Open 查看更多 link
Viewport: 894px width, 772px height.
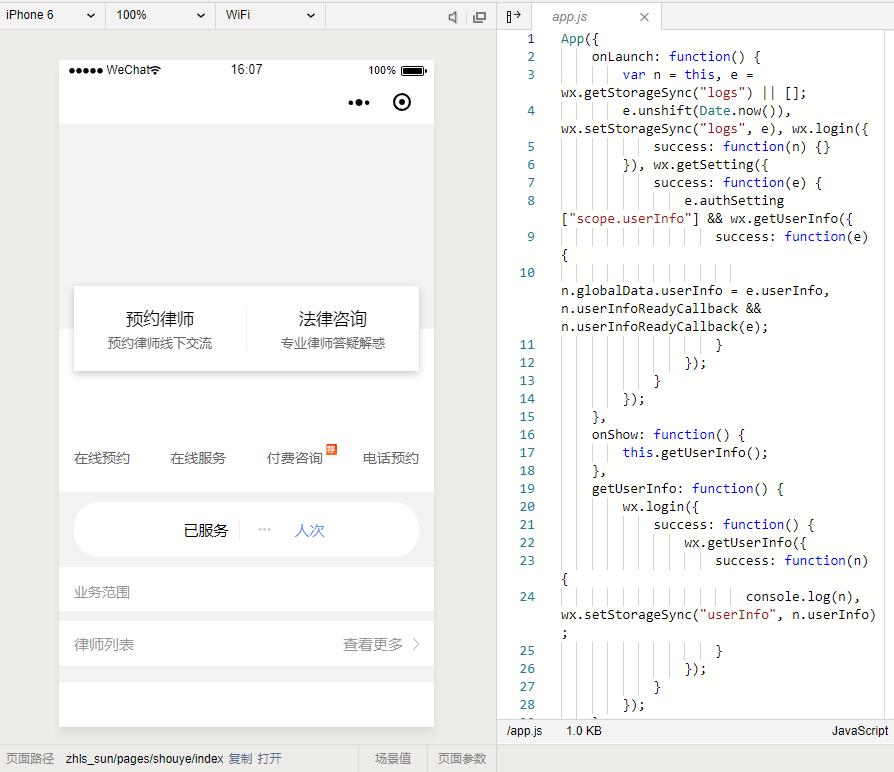click(x=373, y=645)
